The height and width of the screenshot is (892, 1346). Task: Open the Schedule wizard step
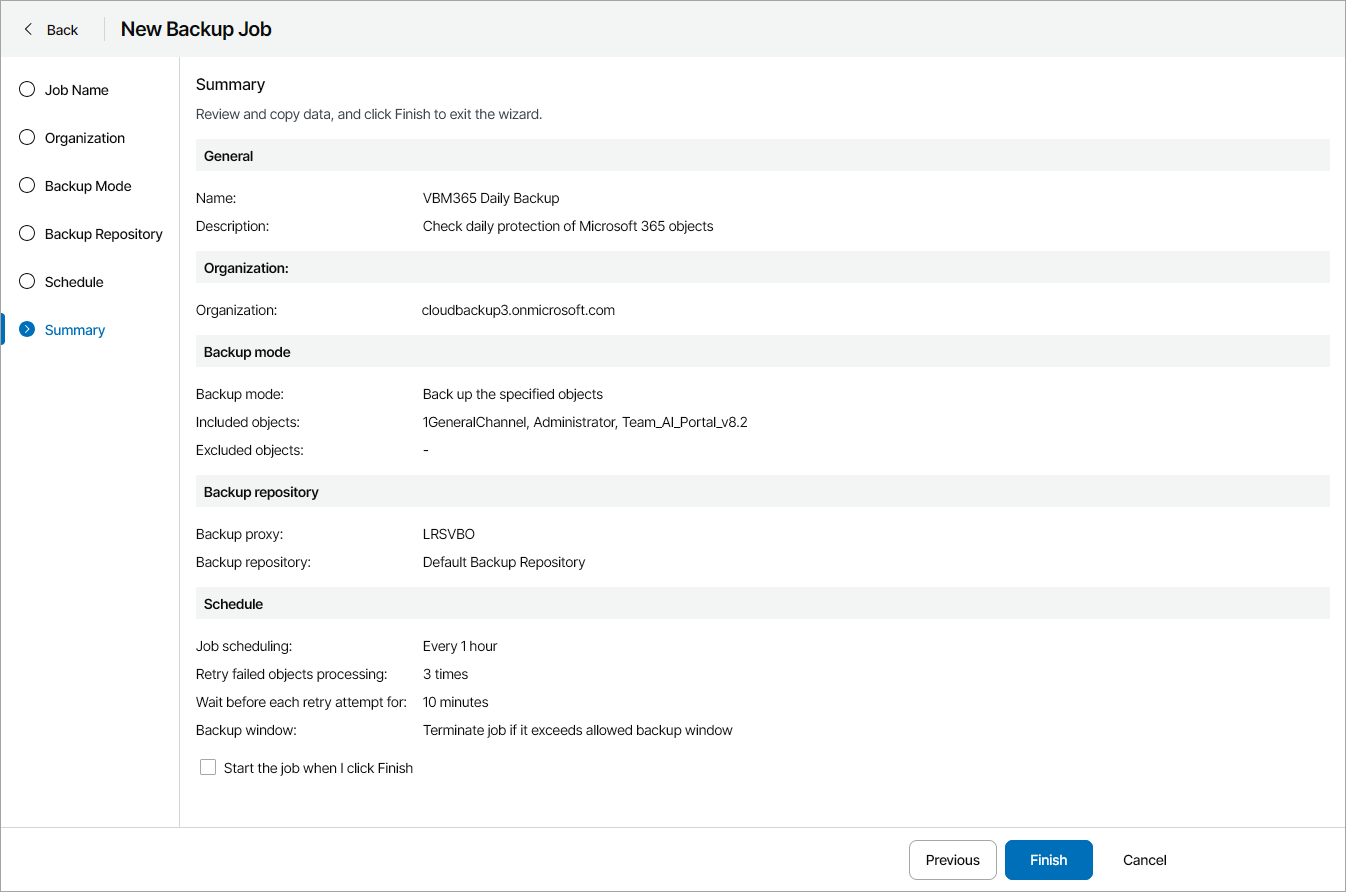point(74,282)
